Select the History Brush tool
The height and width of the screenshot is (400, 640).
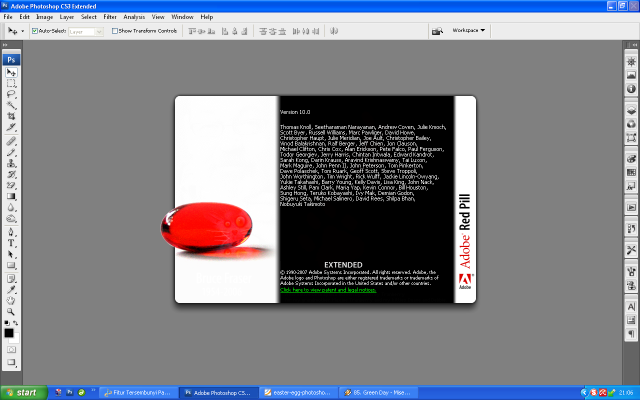pos(11,174)
